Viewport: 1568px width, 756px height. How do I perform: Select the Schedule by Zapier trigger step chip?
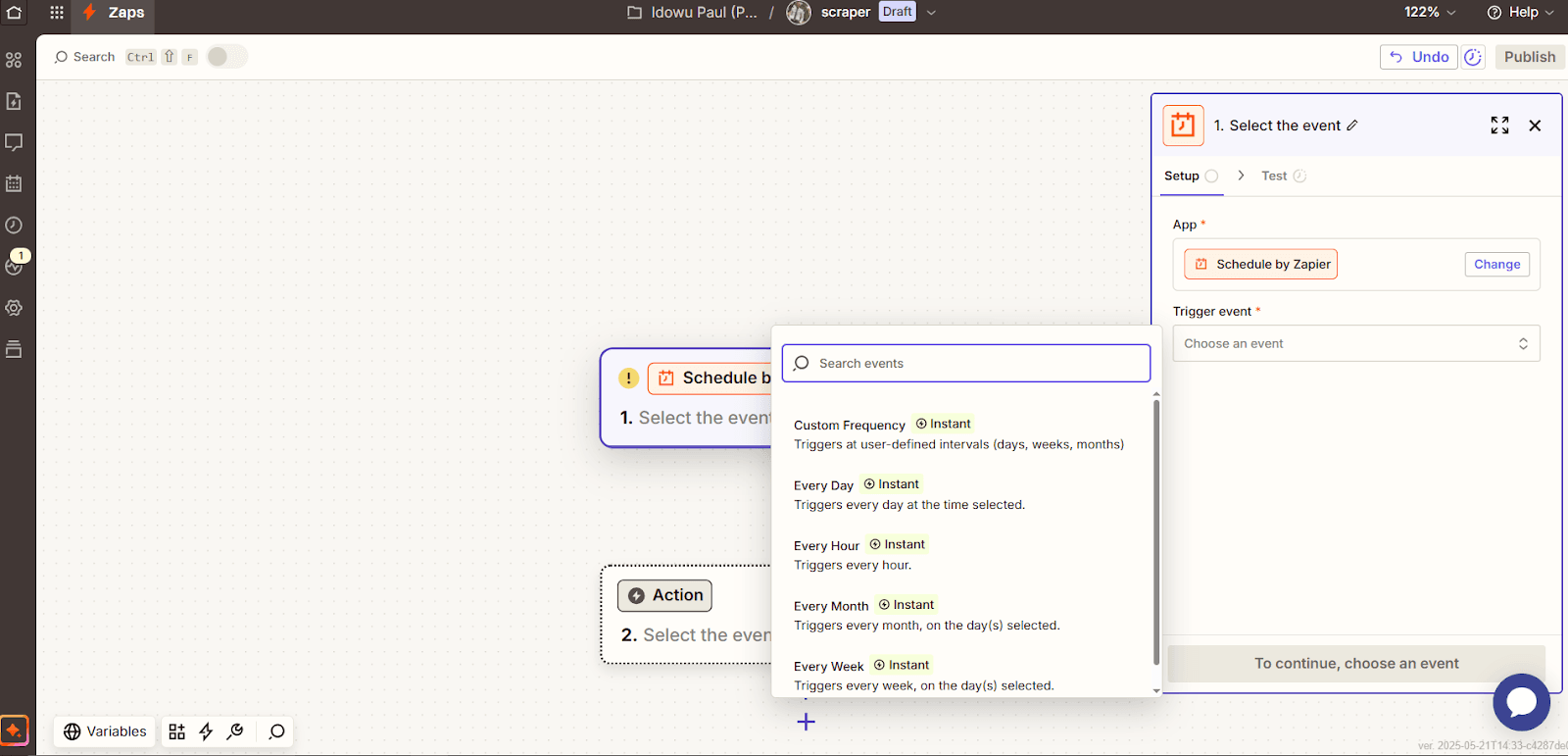(710, 378)
